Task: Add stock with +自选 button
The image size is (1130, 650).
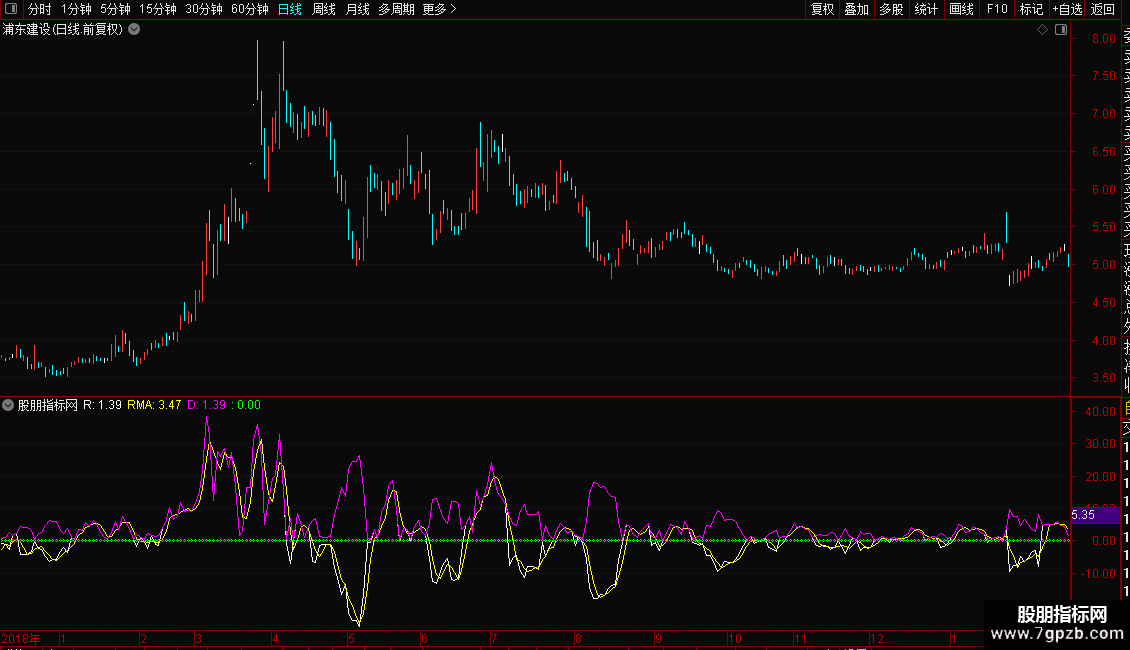Action: click(x=1067, y=9)
